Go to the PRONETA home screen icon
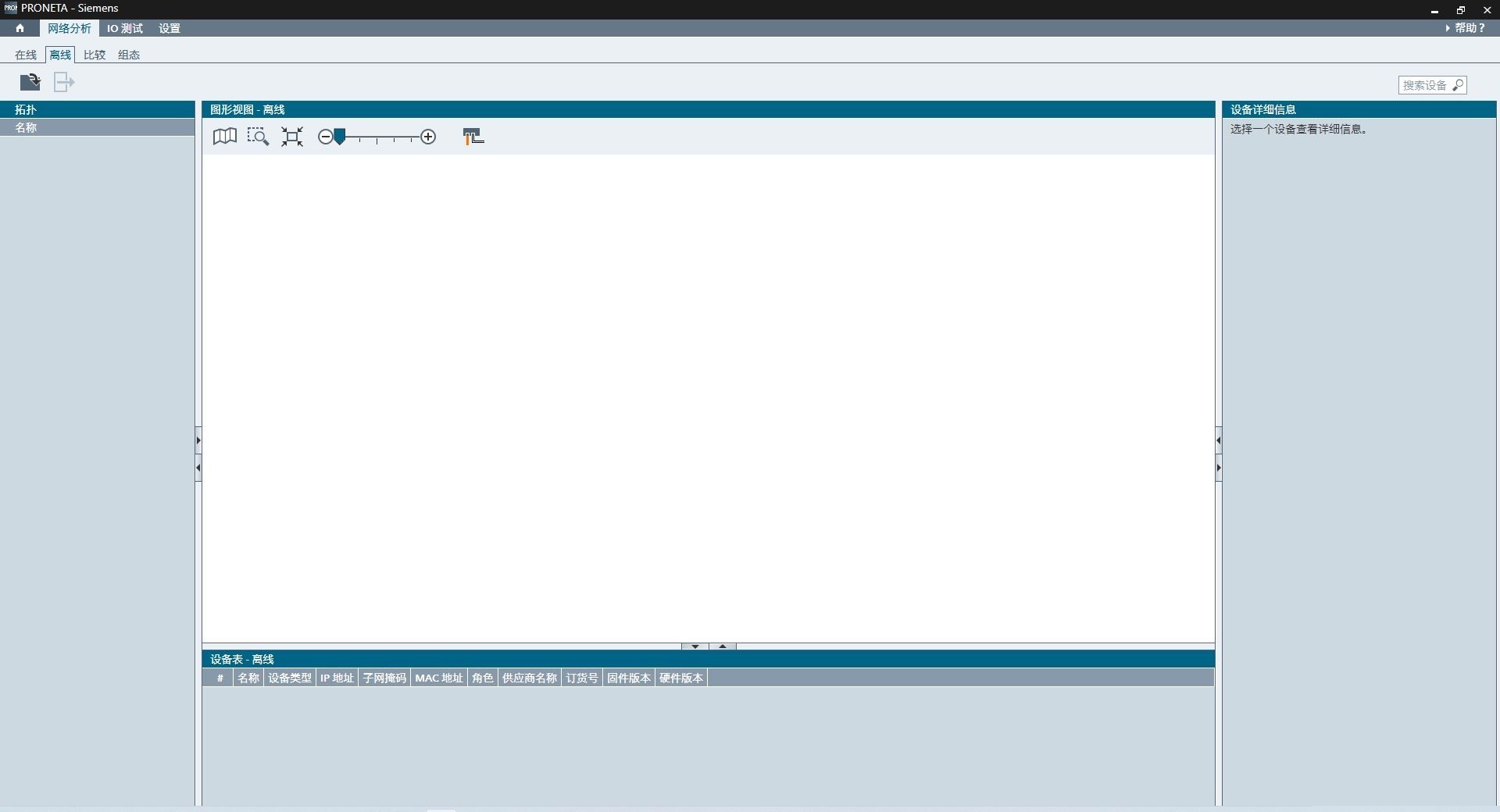Screen dimensions: 1500x812 pyautogui.click(x=20, y=28)
